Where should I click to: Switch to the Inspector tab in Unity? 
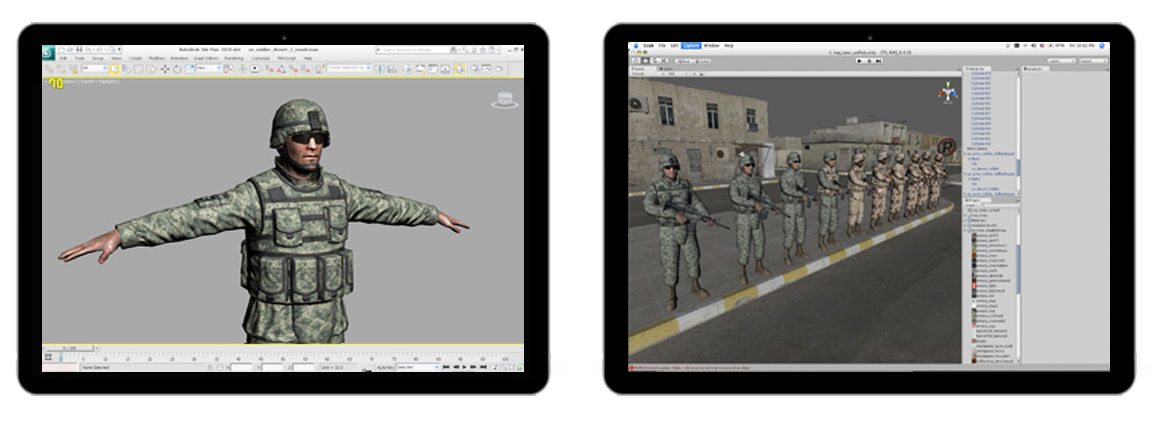click(x=1034, y=69)
